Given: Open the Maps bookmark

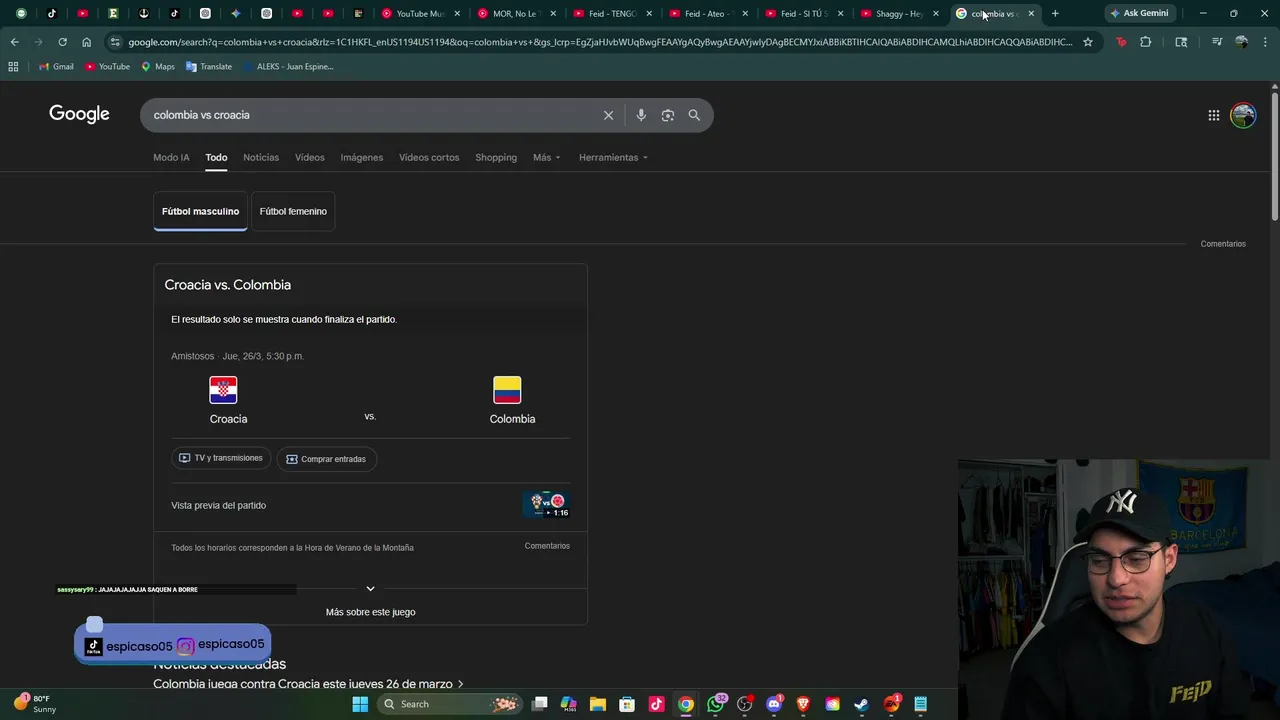Looking at the screenshot, I should (158, 66).
